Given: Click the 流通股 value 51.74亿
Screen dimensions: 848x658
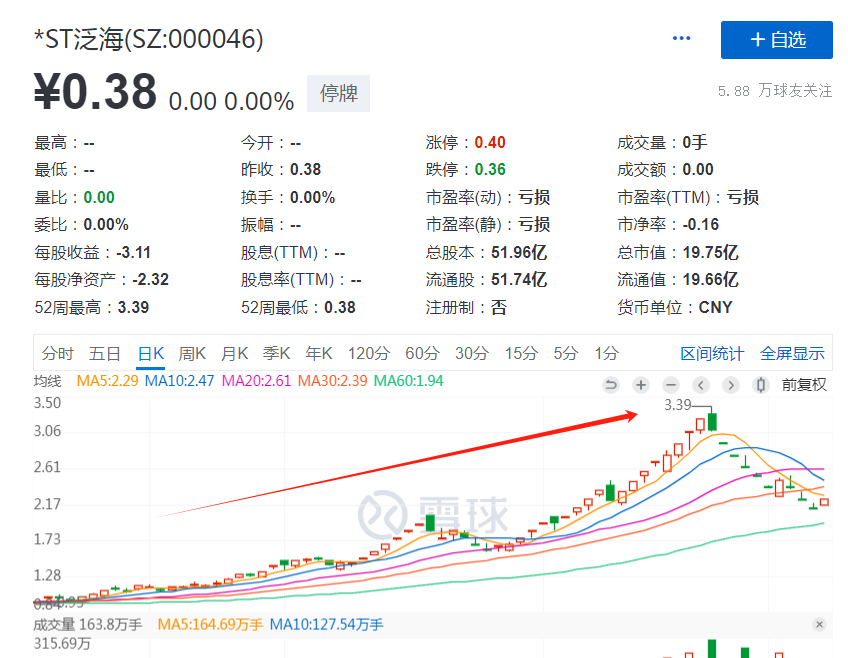Looking at the screenshot, I should coord(519,280).
